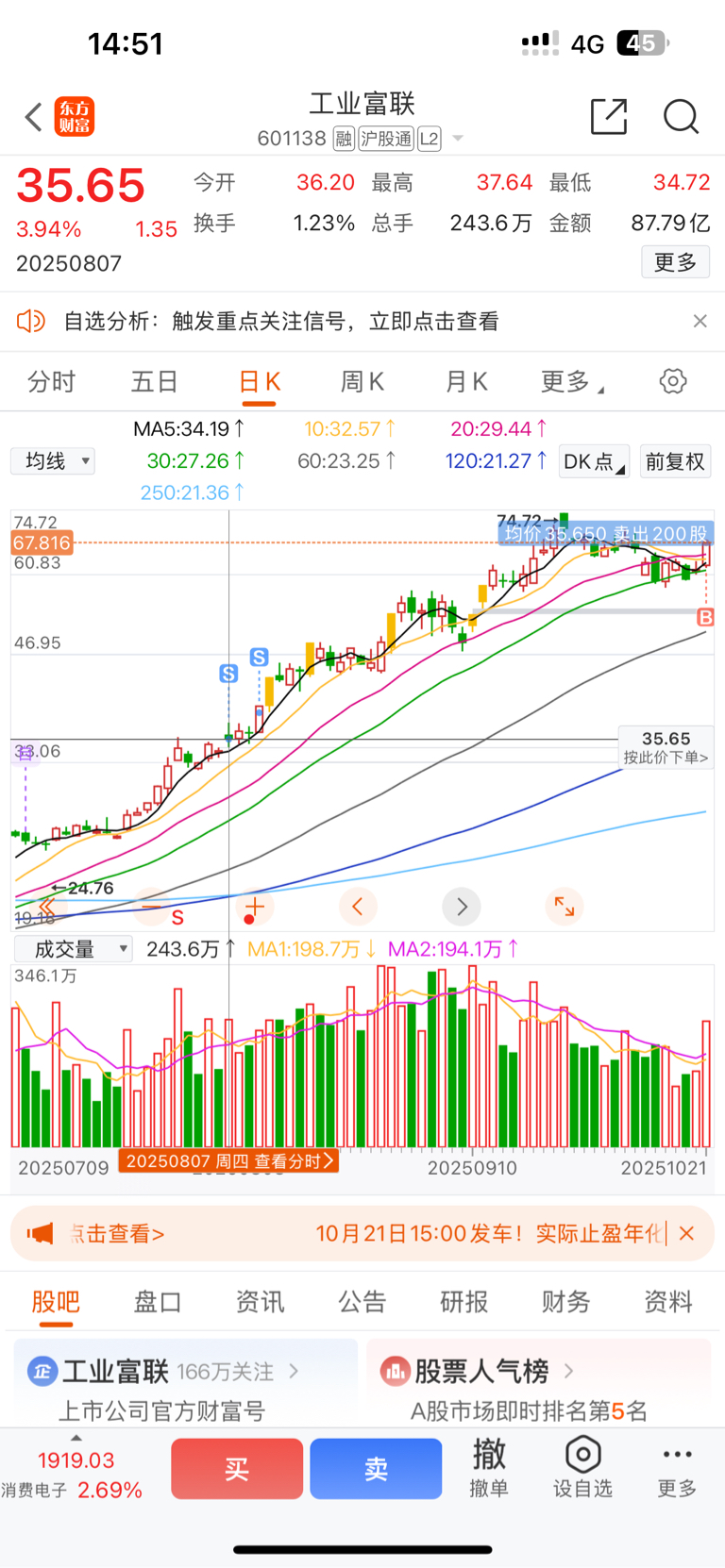
Task: Go back with the left arrow icon
Action: (x=34, y=117)
